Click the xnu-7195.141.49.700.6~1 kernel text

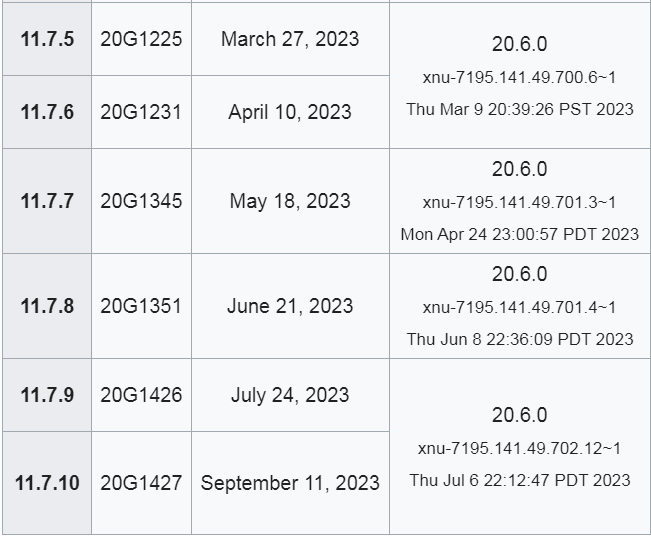point(519,77)
